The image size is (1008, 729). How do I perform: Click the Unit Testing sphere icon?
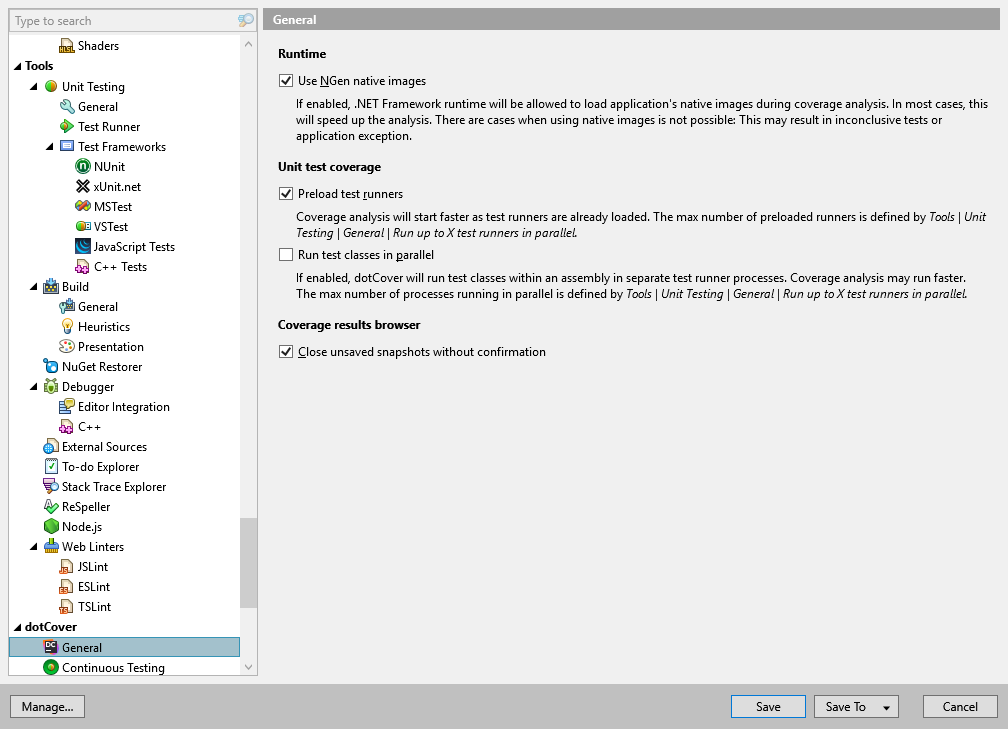click(51, 86)
